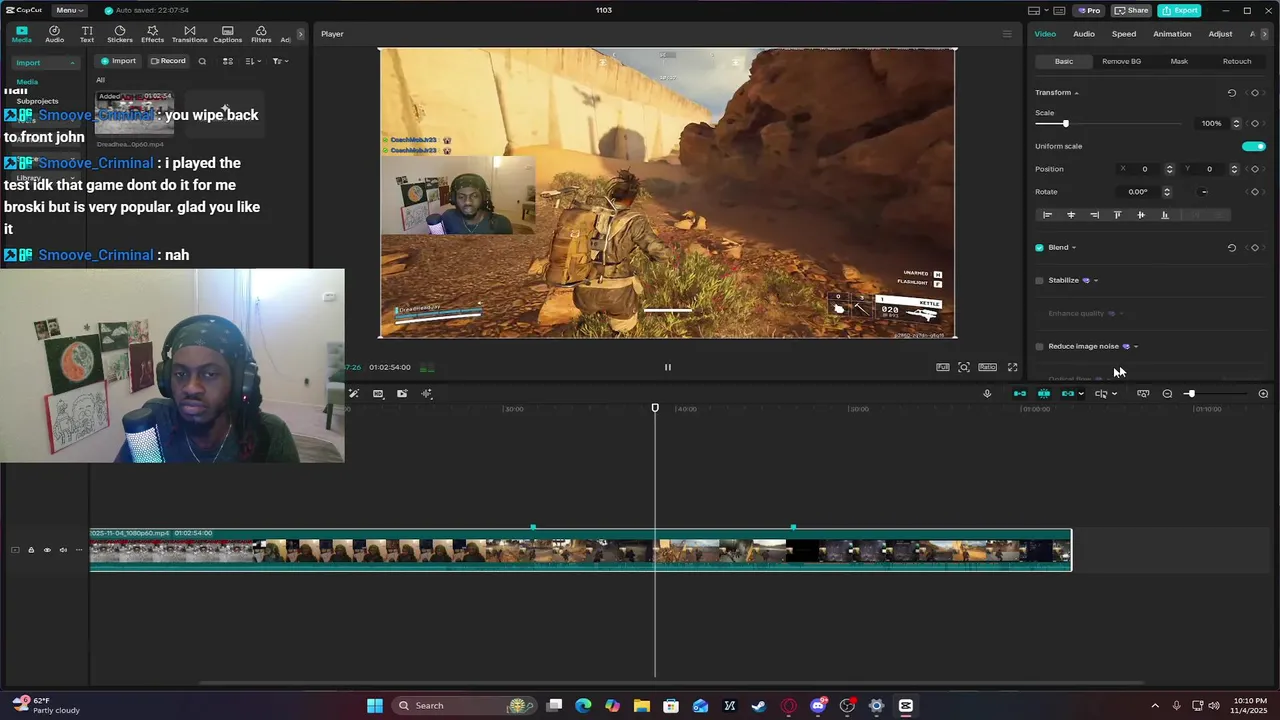1280x720 pixels.
Task: Click the Pro upgrade button
Action: click(1088, 10)
